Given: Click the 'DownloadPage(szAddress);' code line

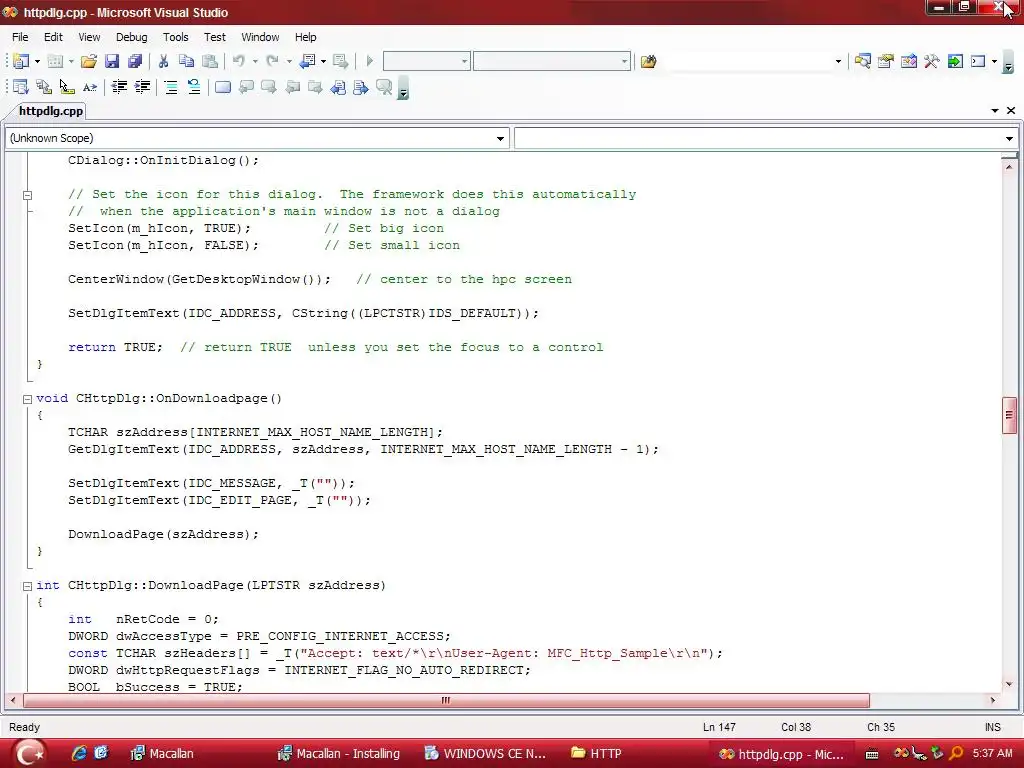Looking at the screenshot, I should 163,534.
